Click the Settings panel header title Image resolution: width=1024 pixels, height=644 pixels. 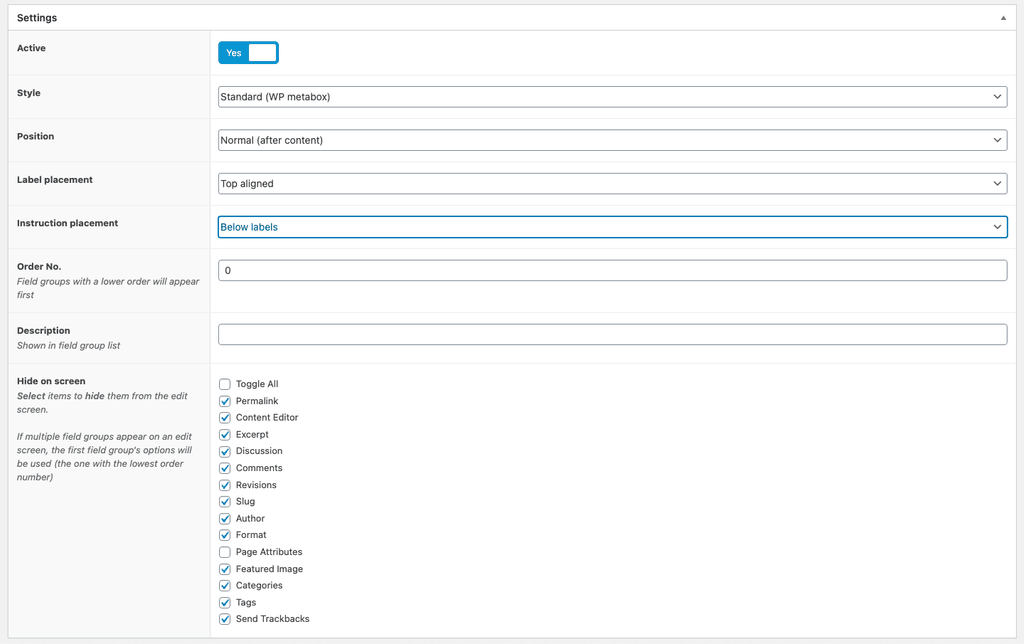click(37, 18)
